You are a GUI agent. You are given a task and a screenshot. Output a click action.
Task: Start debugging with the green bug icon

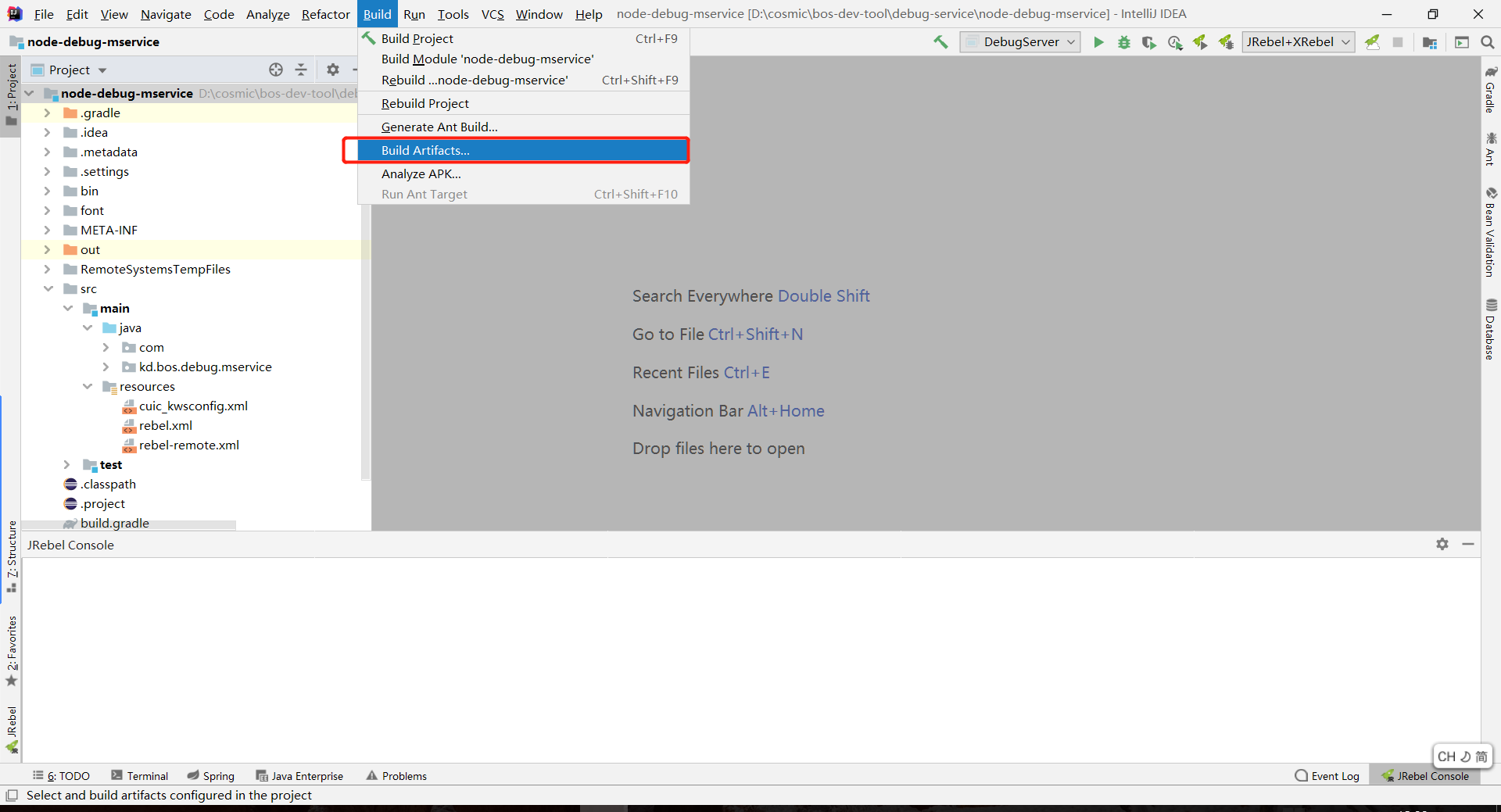point(1124,42)
